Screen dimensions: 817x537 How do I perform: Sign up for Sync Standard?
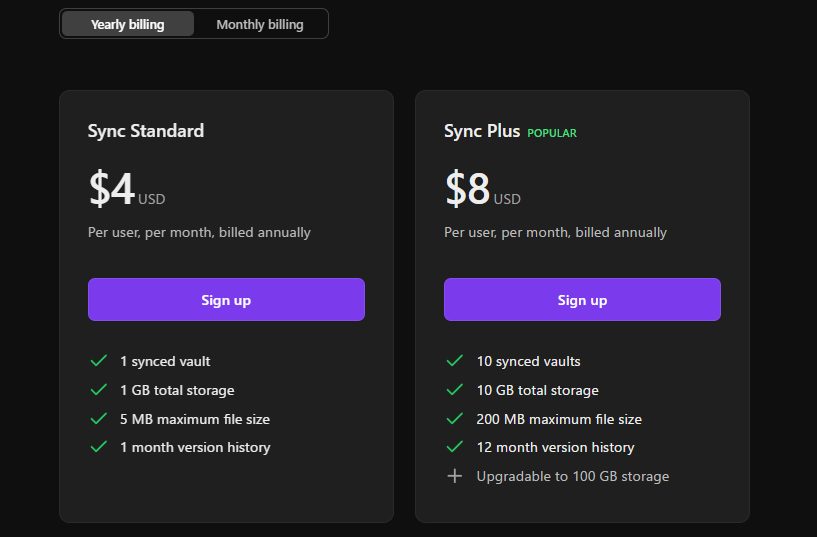226,300
